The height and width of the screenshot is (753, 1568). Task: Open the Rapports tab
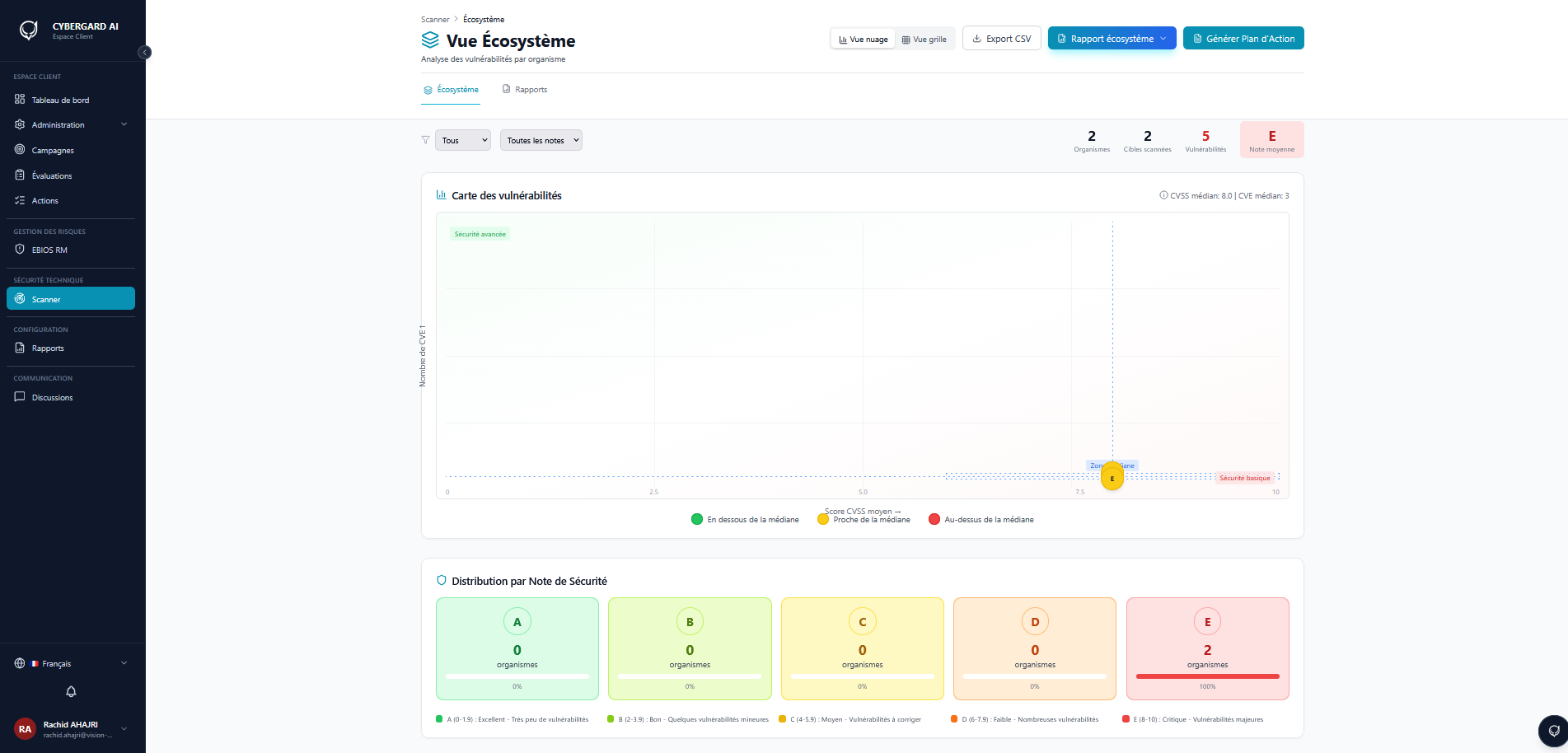pyautogui.click(x=525, y=90)
